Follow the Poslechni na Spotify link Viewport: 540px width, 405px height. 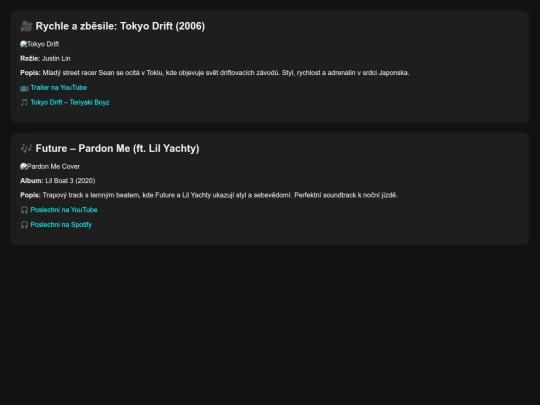[x=61, y=225]
